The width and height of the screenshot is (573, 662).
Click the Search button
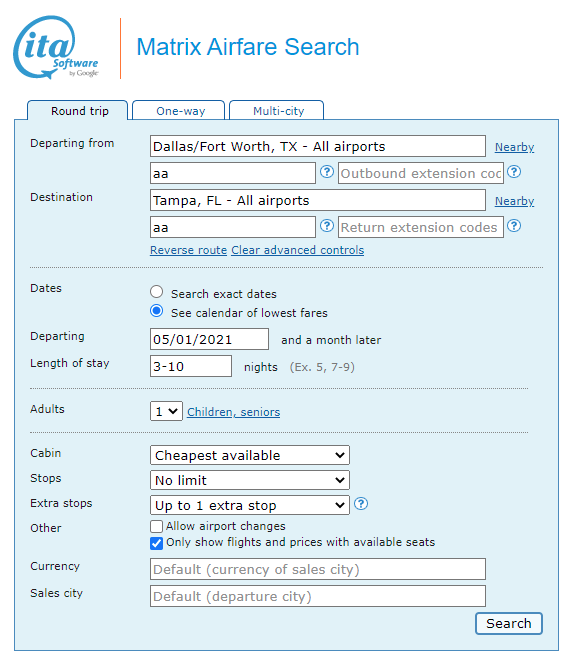point(508,624)
